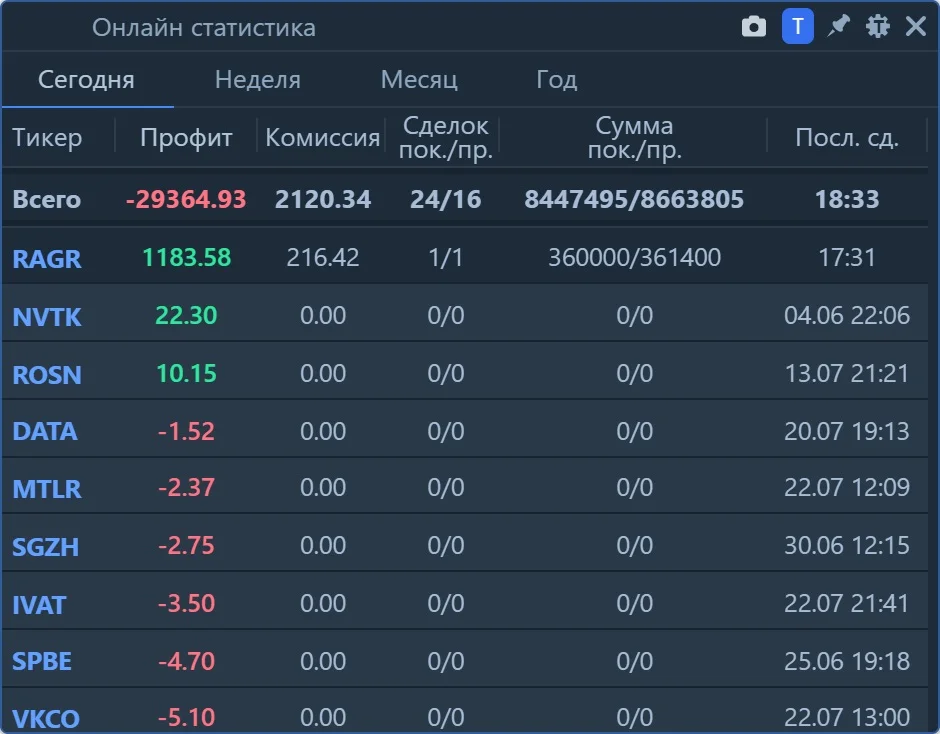The image size is (940, 734).
Task: Click RAGR profit 1183.58
Action: tap(186, 258)
